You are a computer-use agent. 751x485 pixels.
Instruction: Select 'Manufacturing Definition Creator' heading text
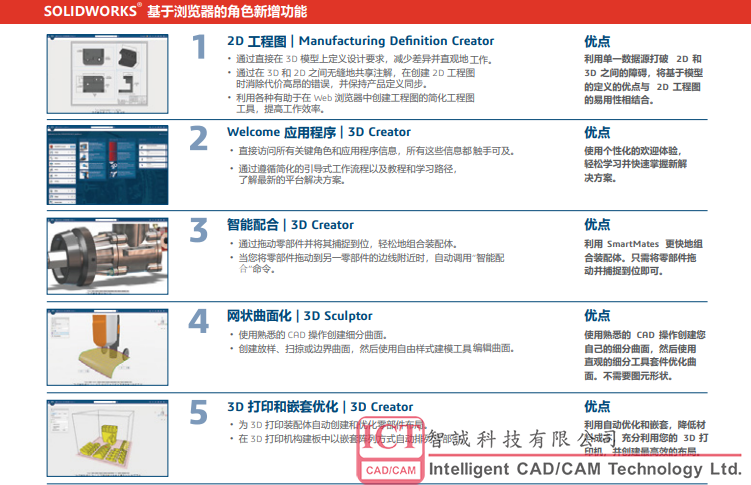point(396,41)
